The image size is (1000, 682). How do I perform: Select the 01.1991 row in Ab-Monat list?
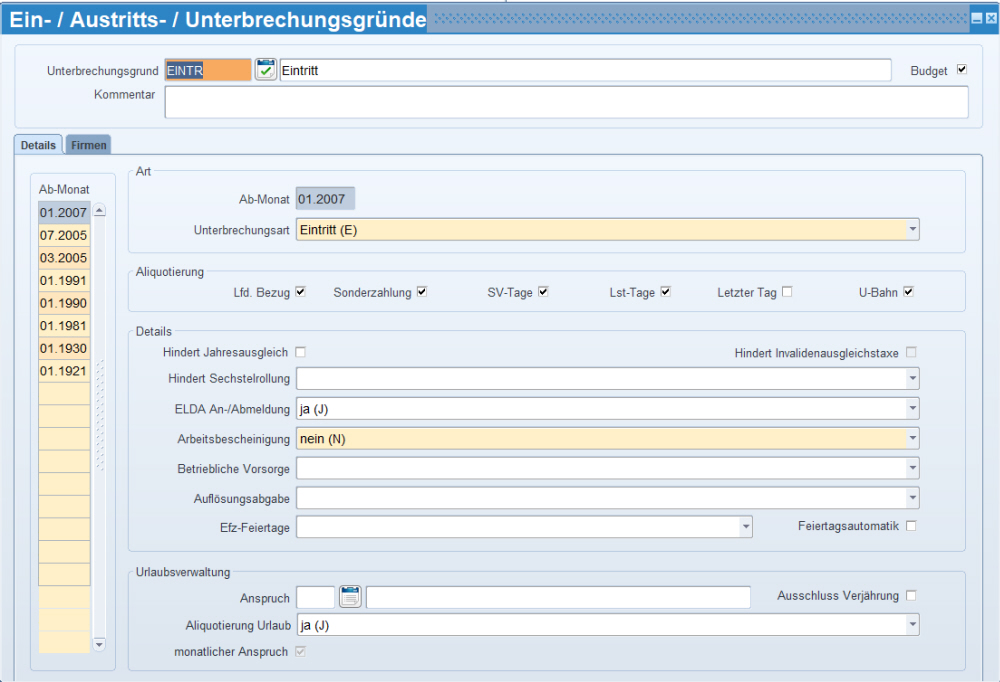pyautogui.click(x=64, y=280)
